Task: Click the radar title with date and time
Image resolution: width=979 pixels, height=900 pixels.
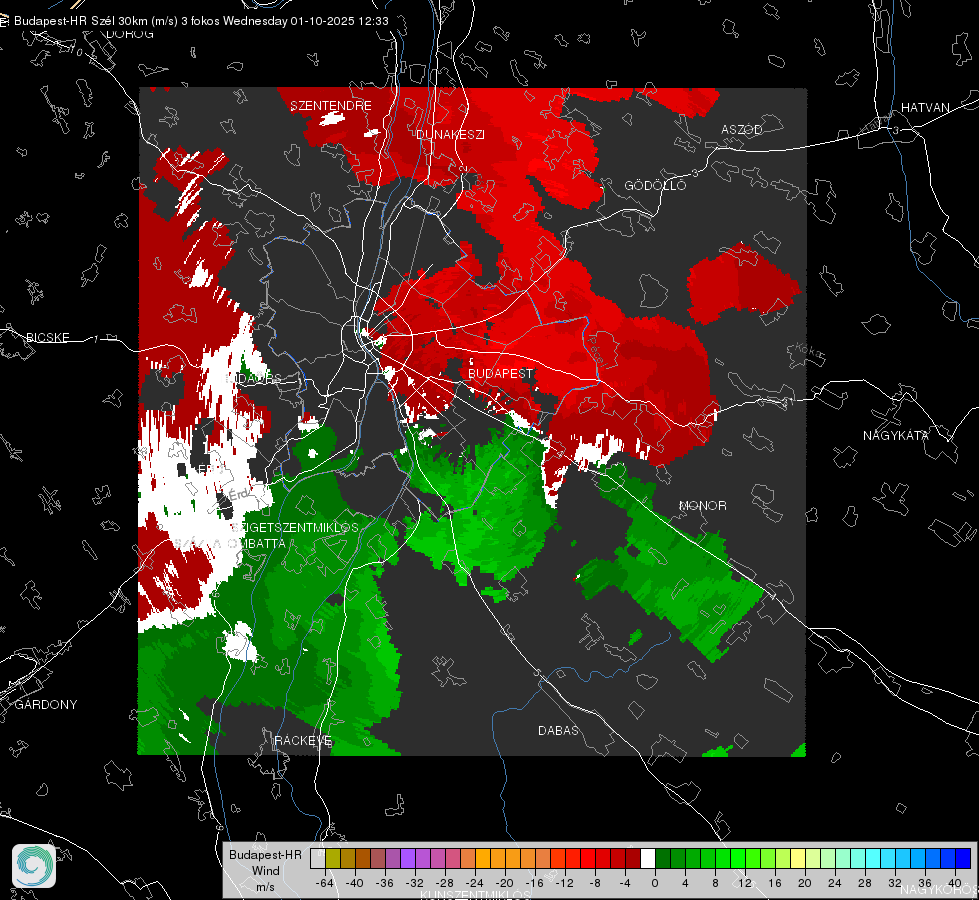Action: pyautogui.click(x=201, y=21)
